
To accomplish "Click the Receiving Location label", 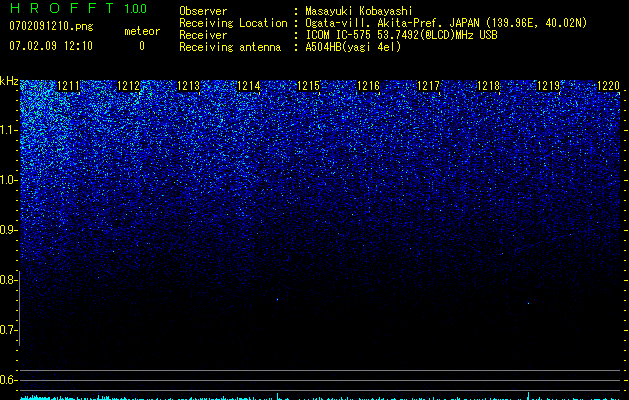I will tap(233, 23).
